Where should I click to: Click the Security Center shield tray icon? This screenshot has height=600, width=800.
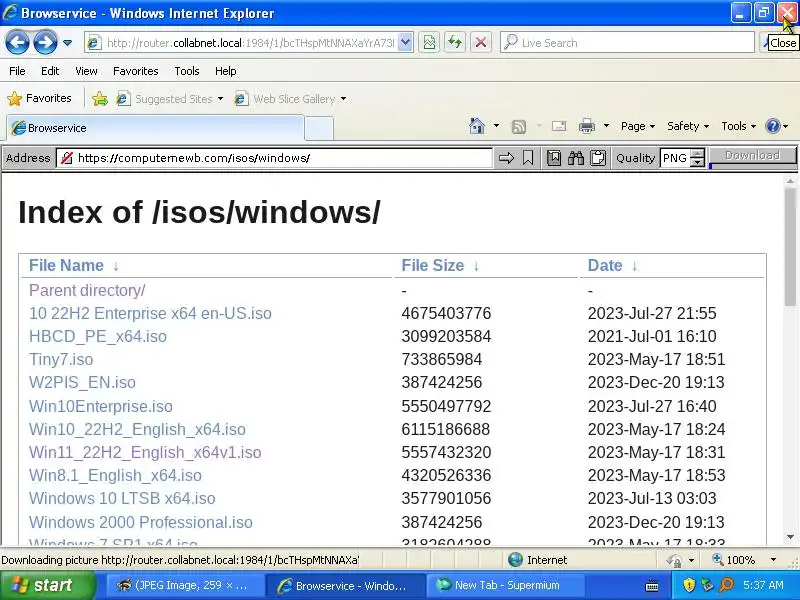(x=689, y=585)
